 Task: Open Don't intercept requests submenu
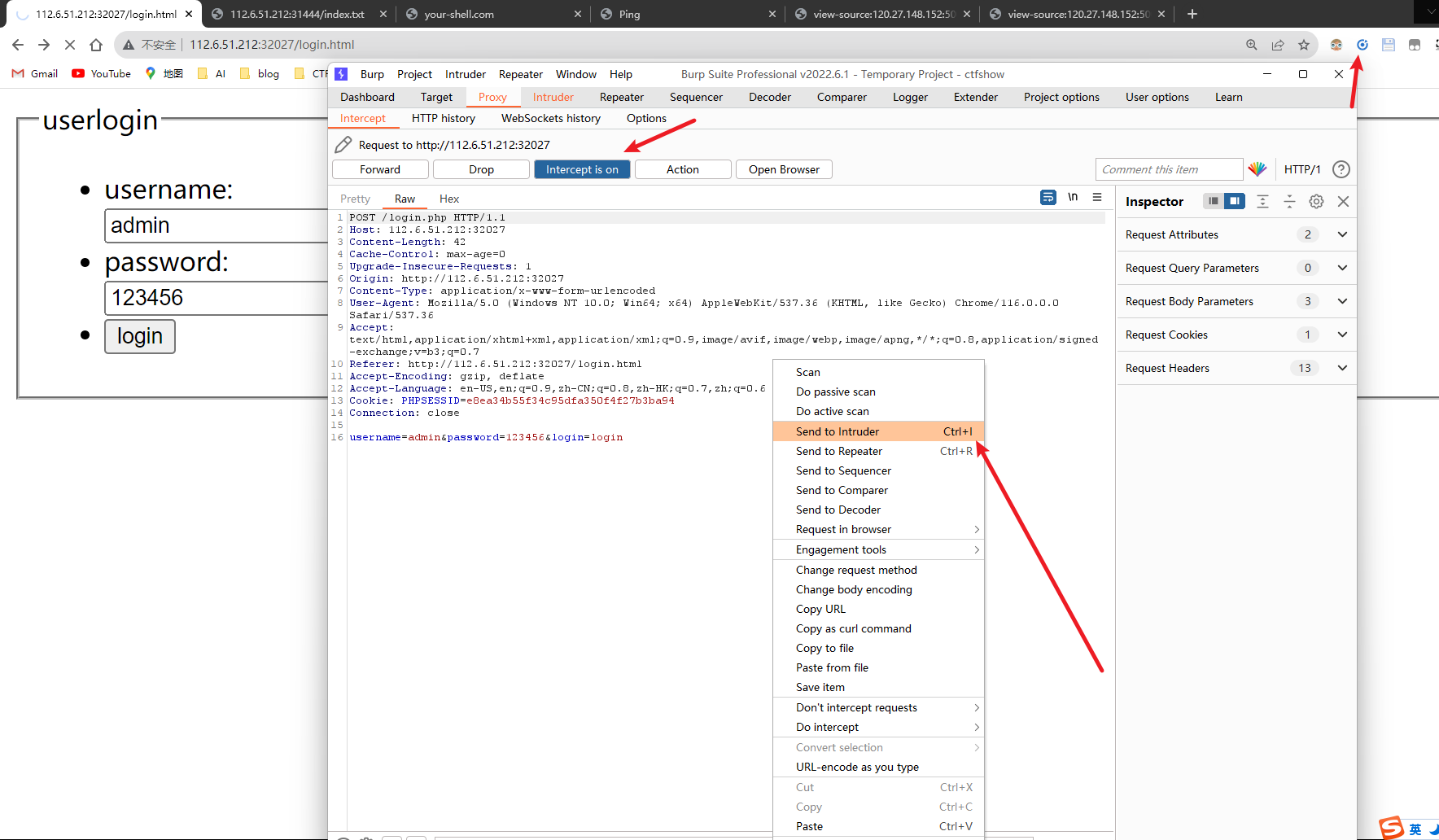click(x=878, y=707)
